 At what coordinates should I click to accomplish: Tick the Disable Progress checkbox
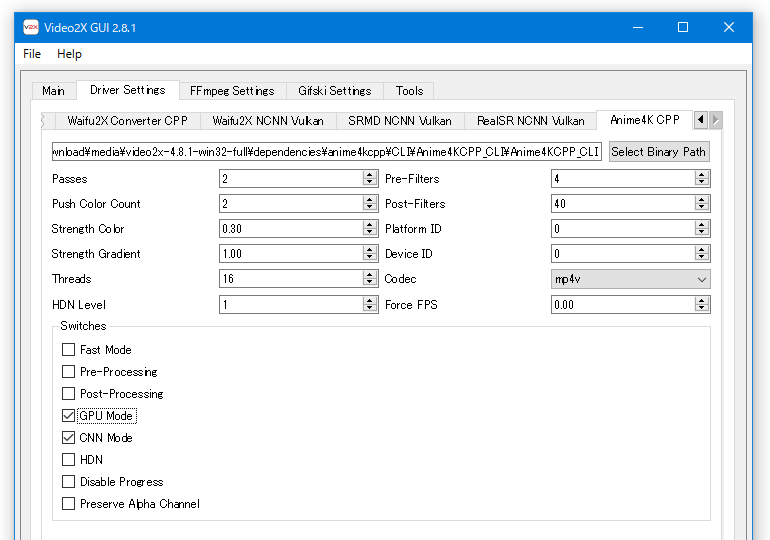pos(68,482)
